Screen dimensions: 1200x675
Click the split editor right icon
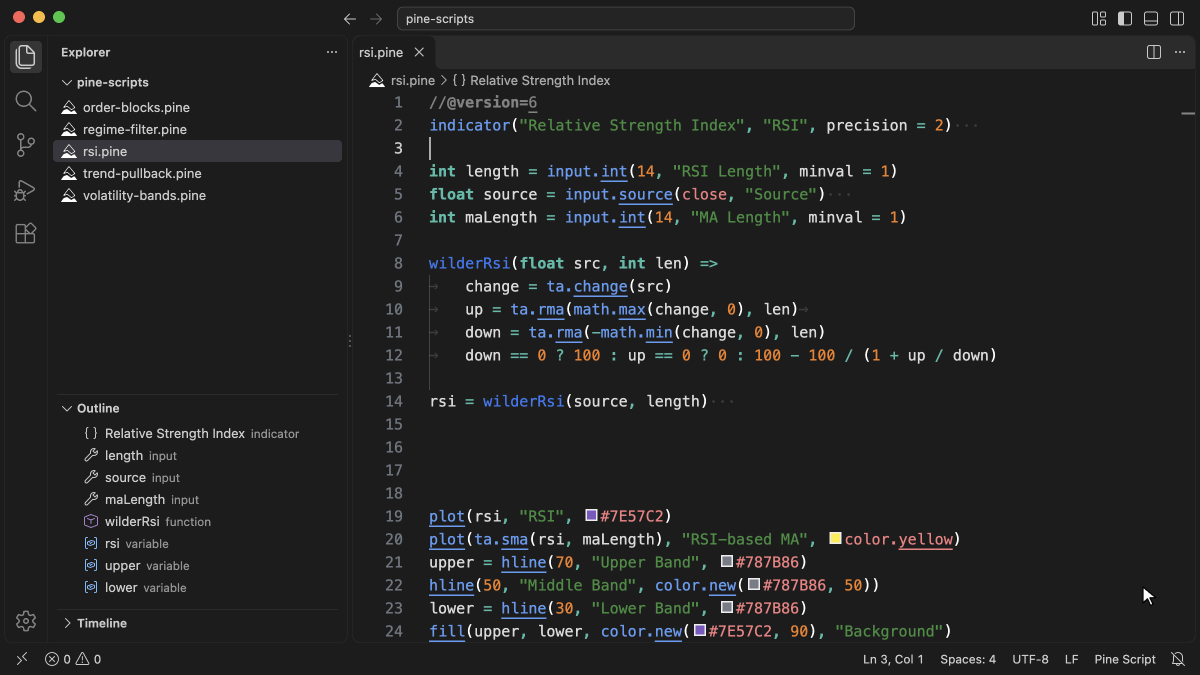tap(1153, 52)
